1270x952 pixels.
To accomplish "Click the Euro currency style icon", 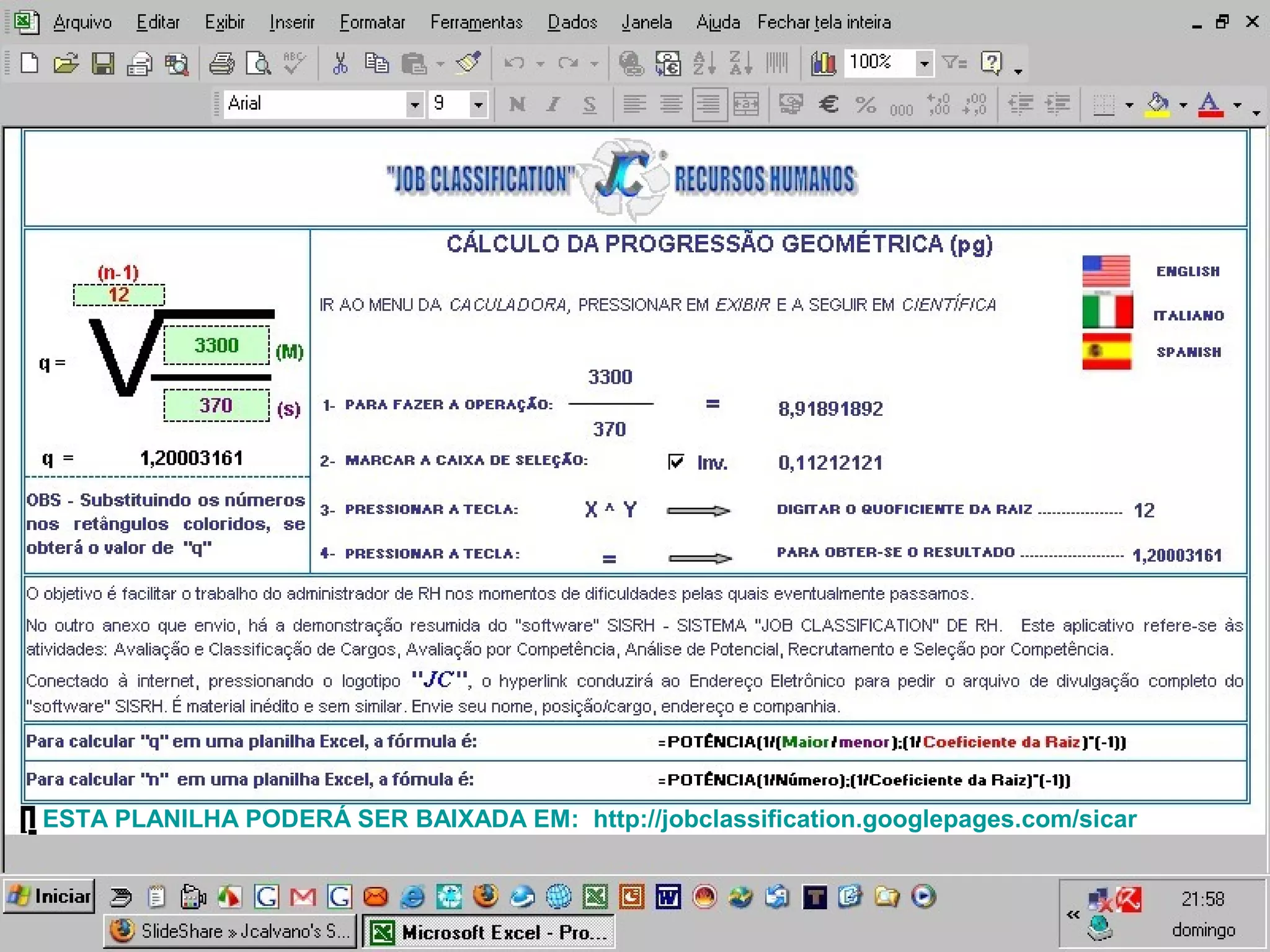I will point(828,105).
